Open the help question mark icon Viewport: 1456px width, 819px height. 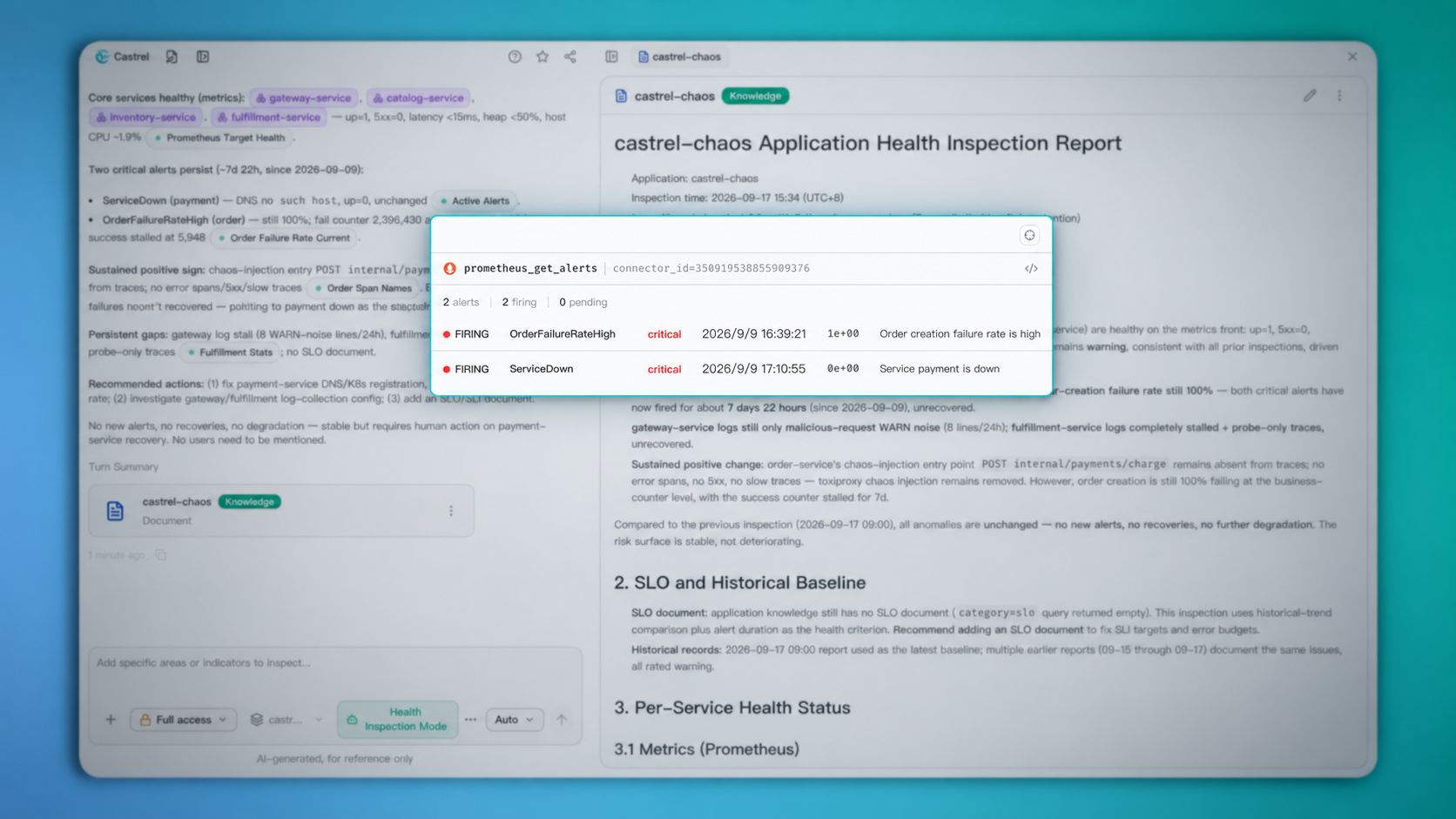tap(515, 57)
